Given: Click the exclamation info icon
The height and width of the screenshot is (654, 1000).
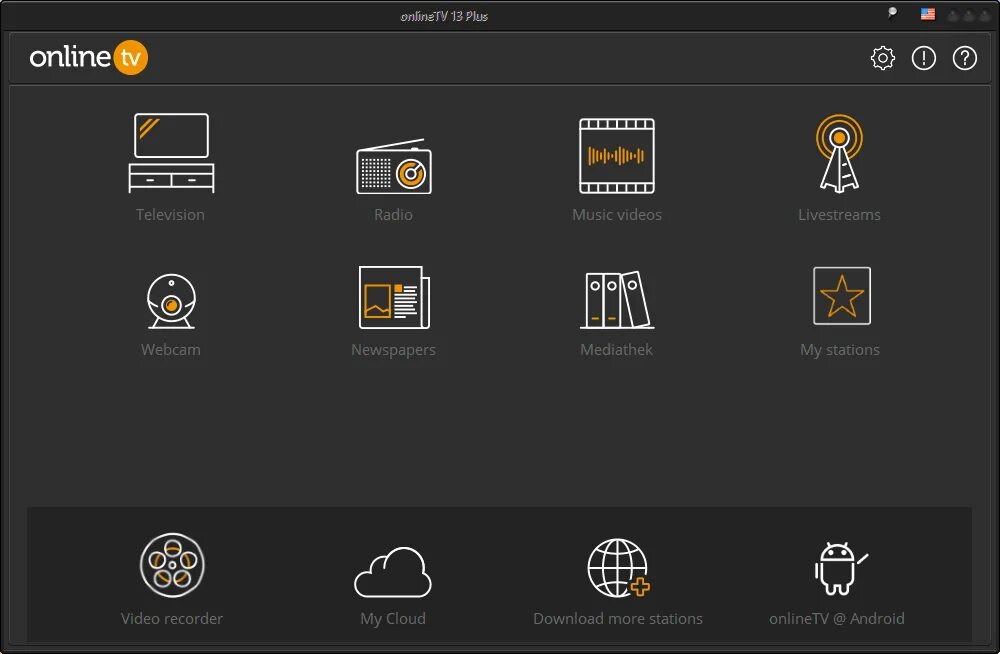Looking at the screenshot, I should [x=923, y=58].
